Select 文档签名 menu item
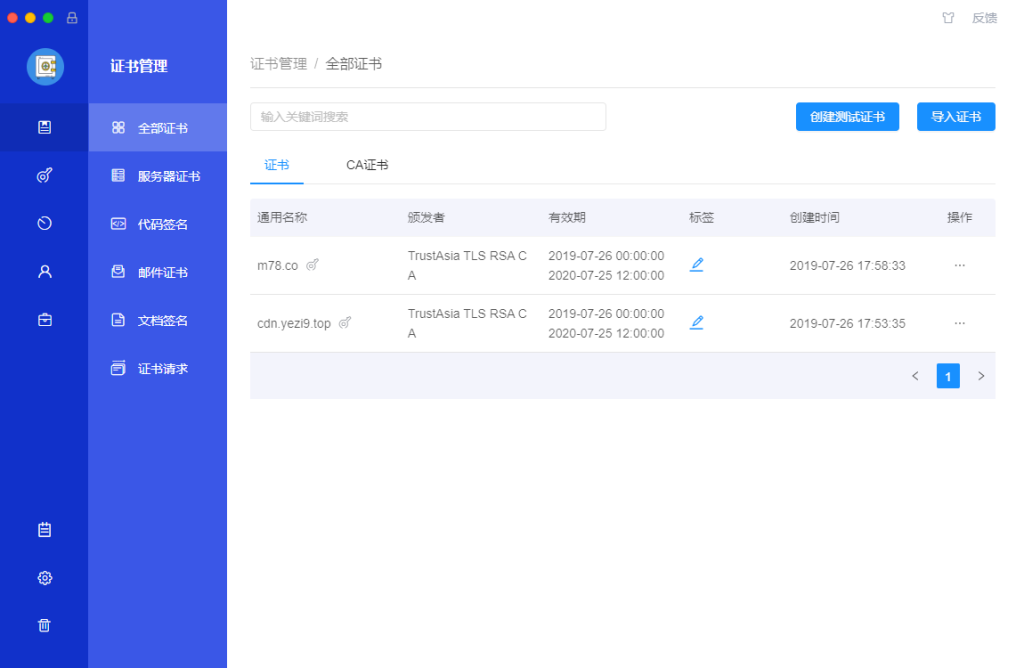Viewport: 1024px width, 668px height. click(x=158, y=320)
